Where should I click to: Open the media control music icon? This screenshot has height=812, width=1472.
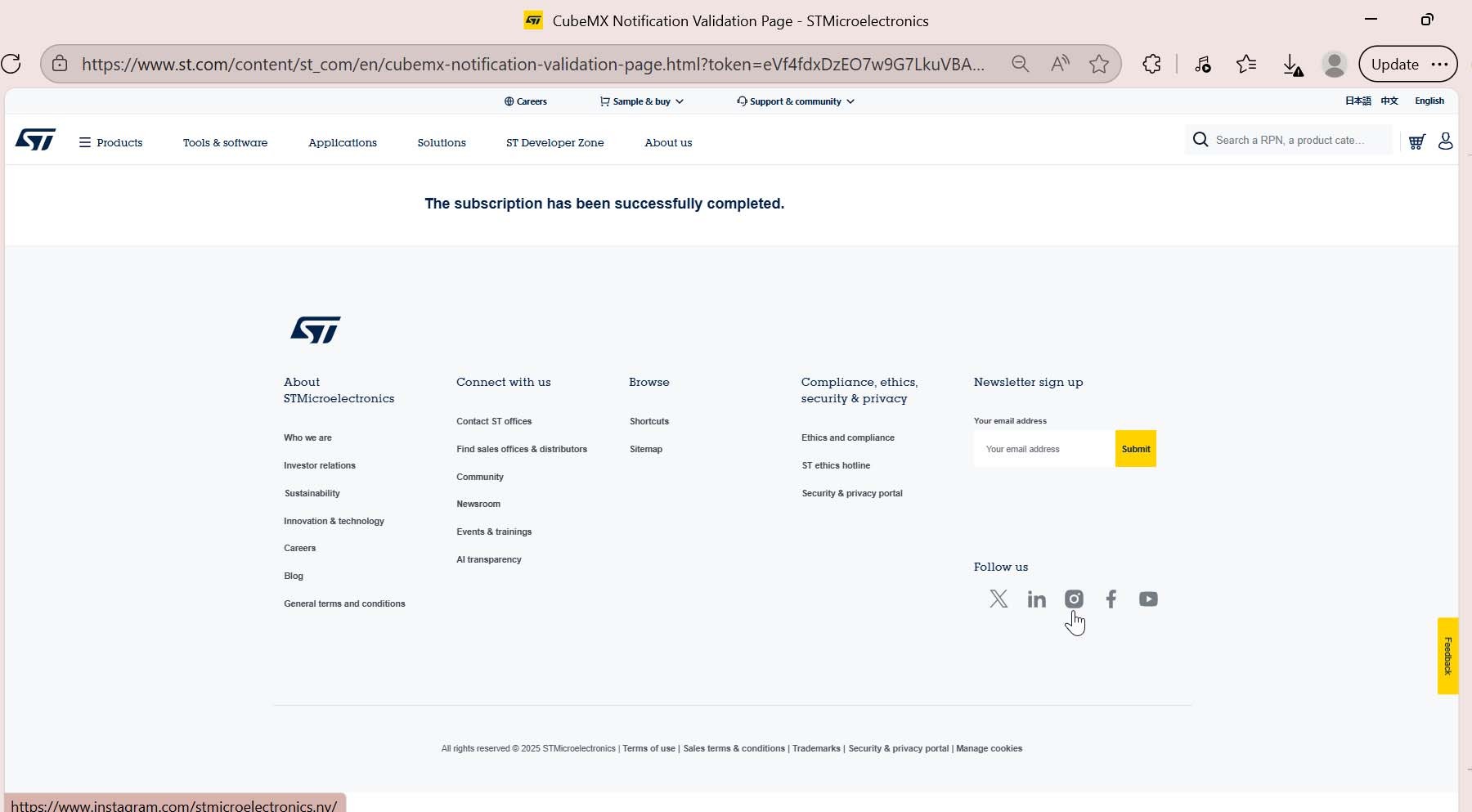(1202, 64)
